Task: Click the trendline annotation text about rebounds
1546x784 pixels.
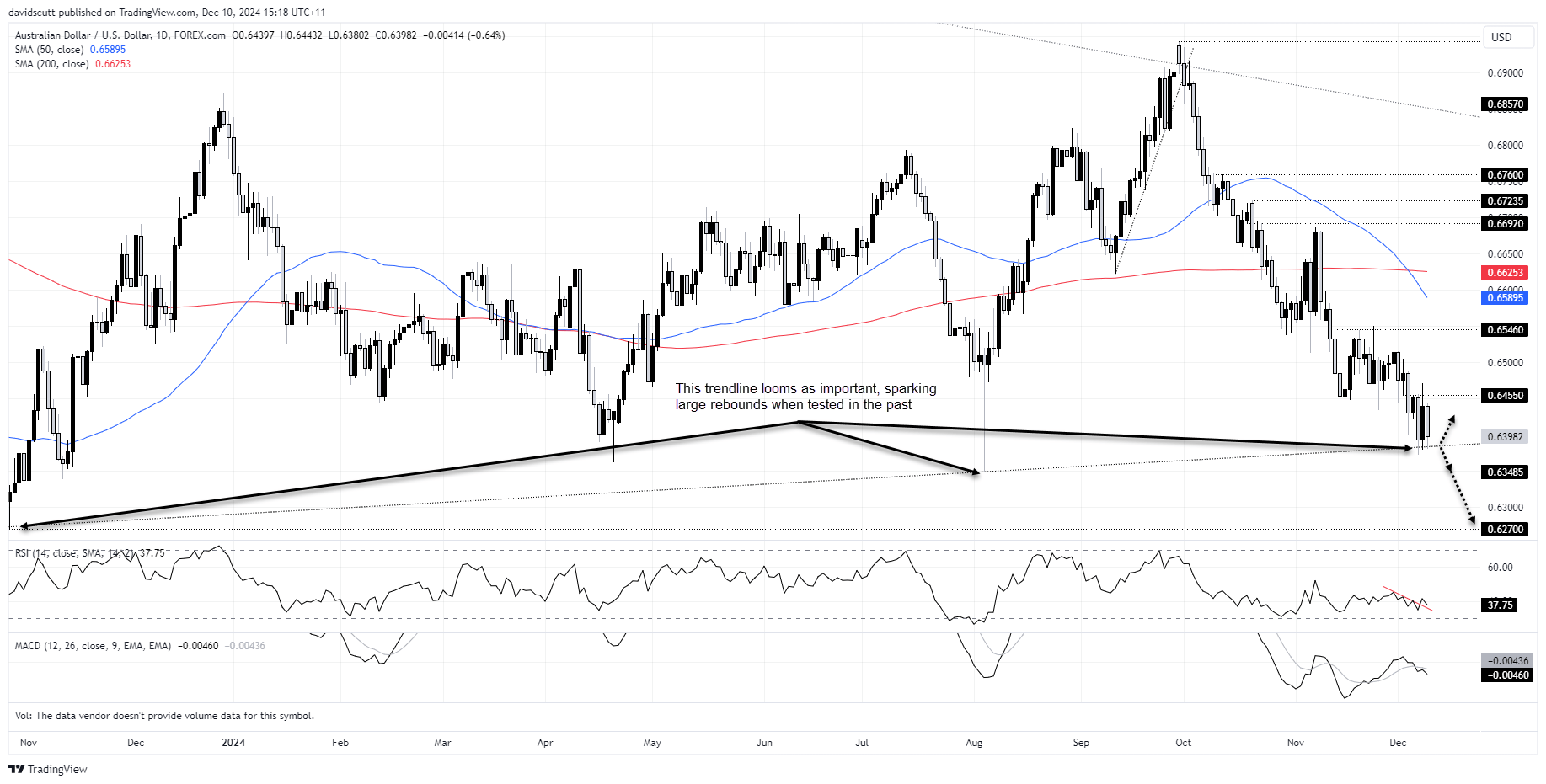Action: coord(805,397)
